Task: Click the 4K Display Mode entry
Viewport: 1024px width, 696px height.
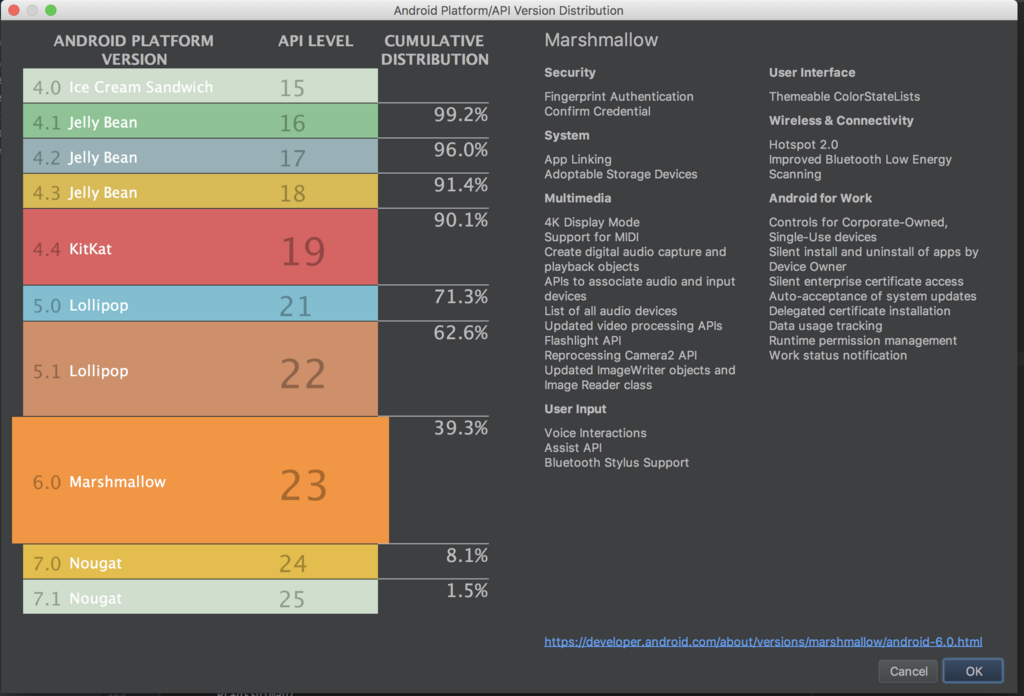Action: pos(592,222)
